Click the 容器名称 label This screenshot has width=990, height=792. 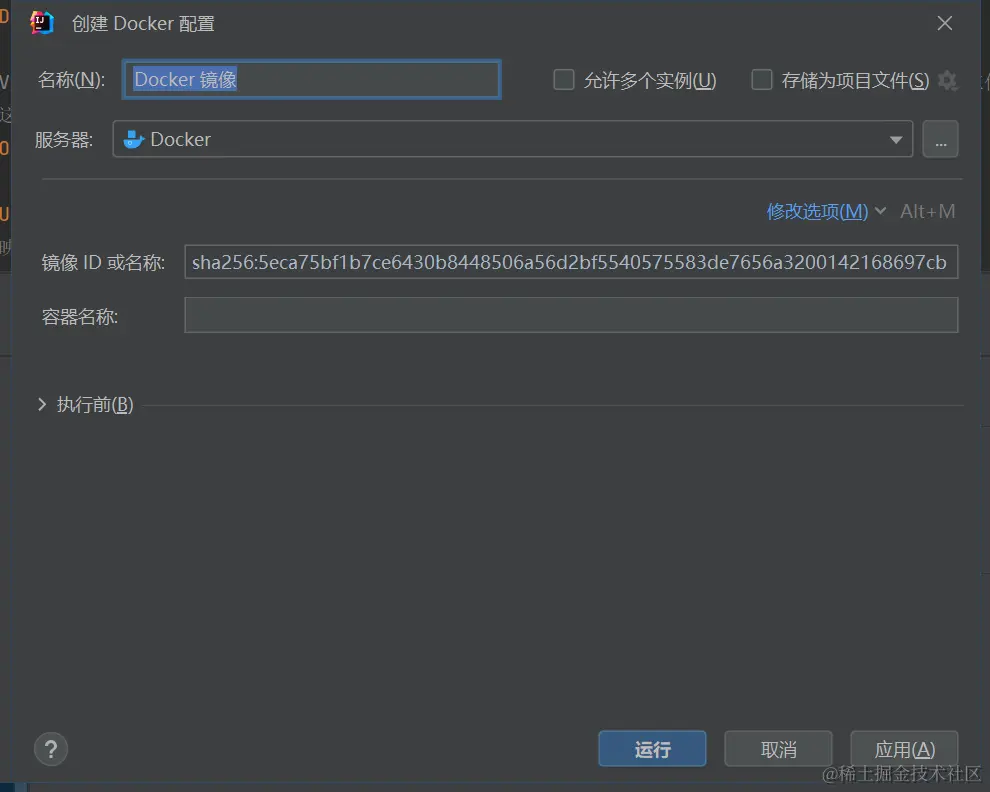tap(80, 316)
